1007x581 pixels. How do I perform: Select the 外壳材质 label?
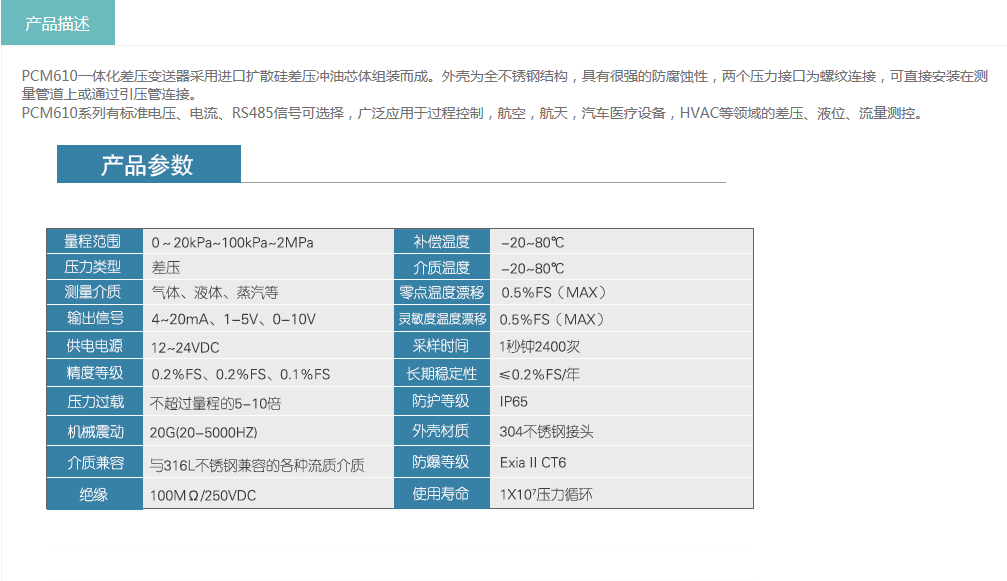(442, 431)
